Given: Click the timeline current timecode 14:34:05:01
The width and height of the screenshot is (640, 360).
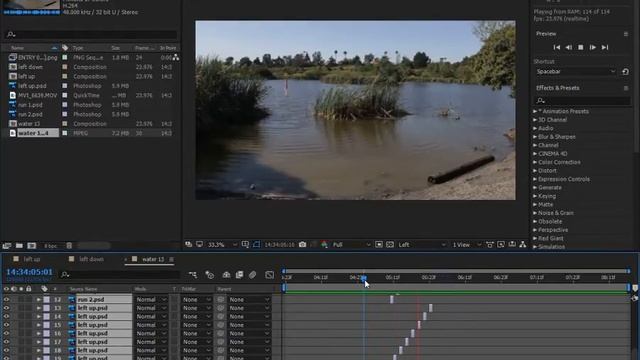Looking at the screenshot, I should pyautogui.click(x=29, y=272).
